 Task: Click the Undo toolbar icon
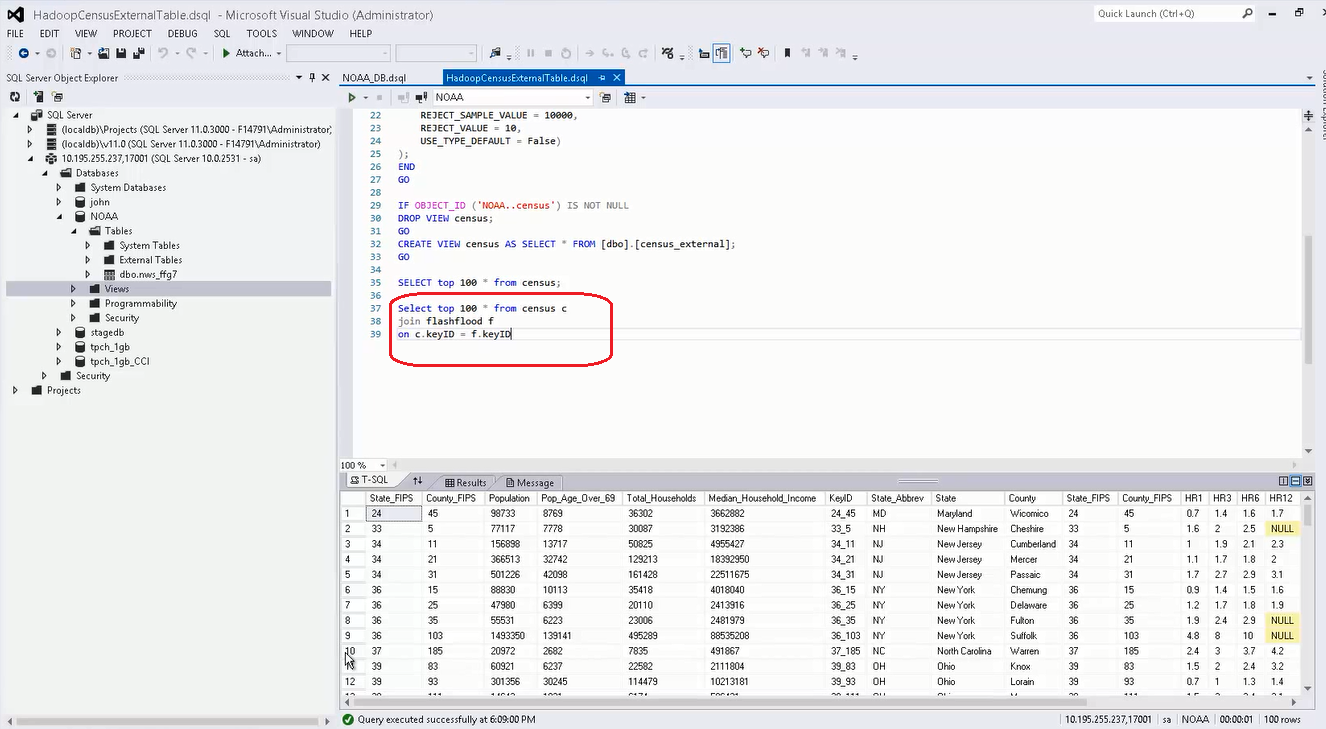[162, 53]
